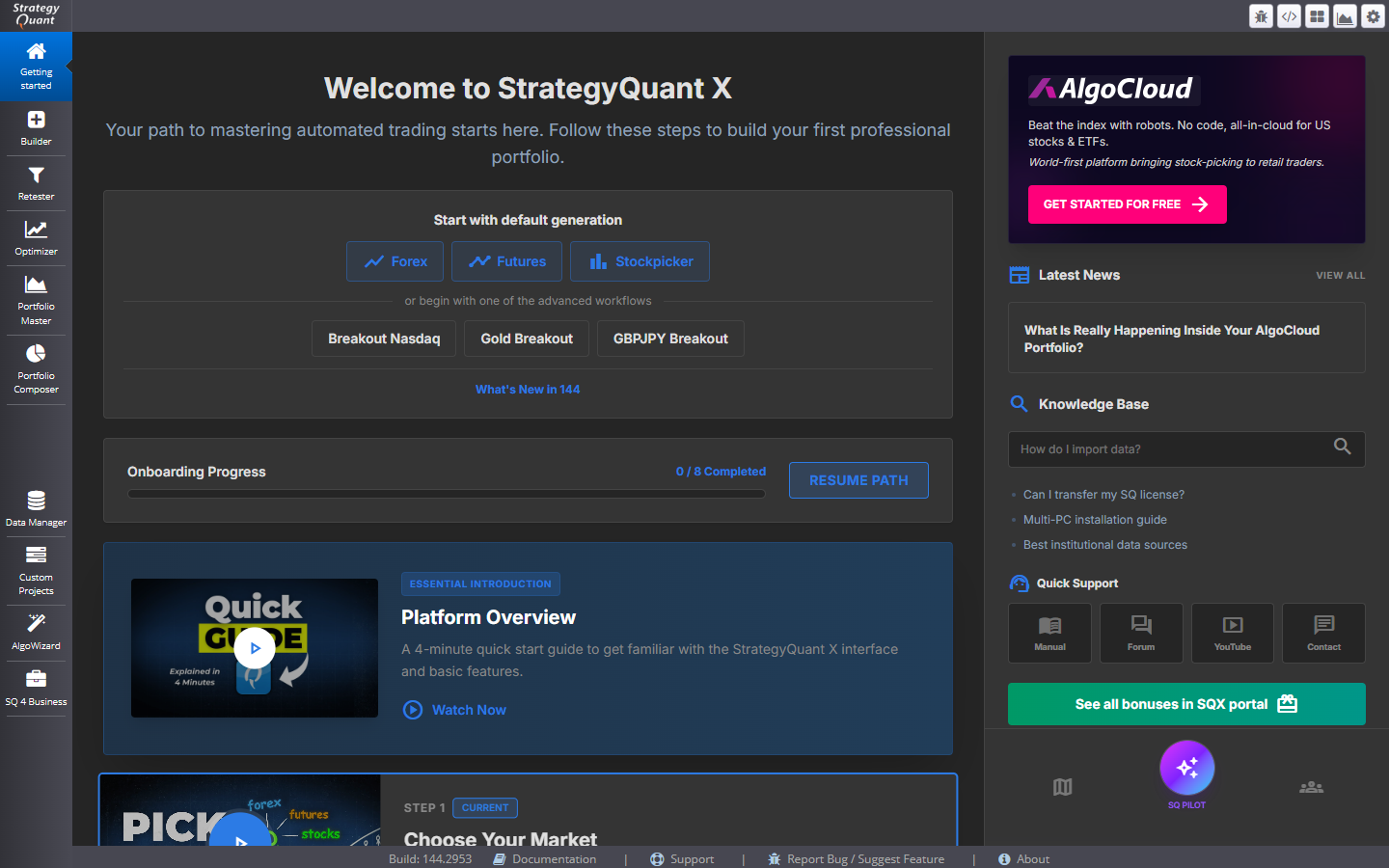Open the Contact quick support tile
The height and width of the screenshot is (868, 1389).
(x=1323, y=633)
